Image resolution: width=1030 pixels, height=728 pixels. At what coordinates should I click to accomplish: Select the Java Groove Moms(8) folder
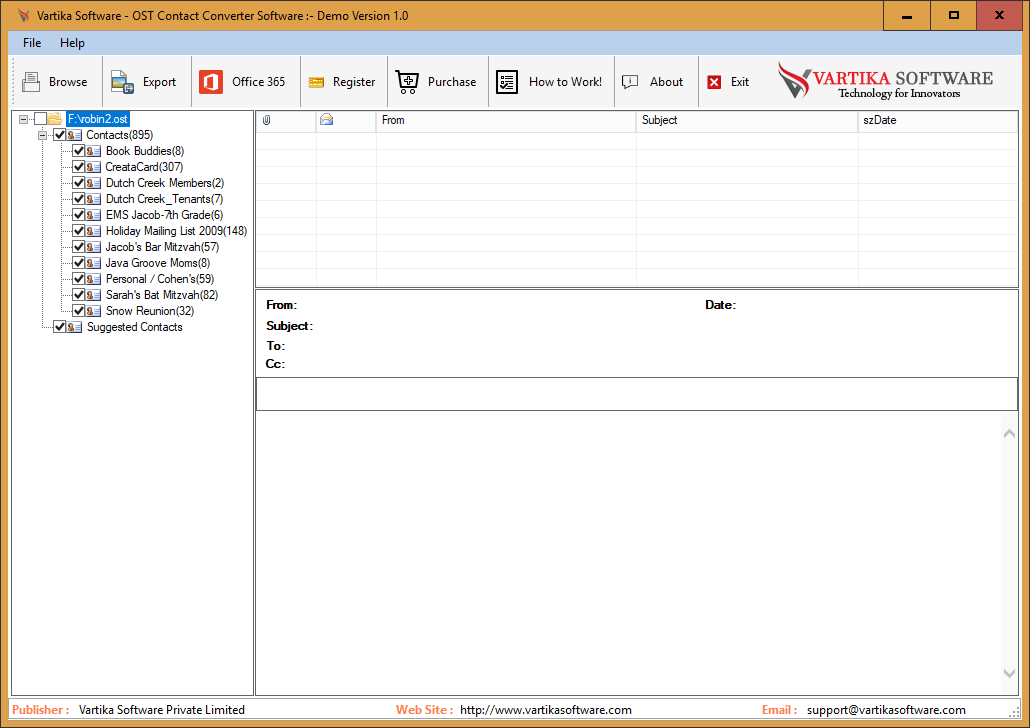(x=158, y=263)
